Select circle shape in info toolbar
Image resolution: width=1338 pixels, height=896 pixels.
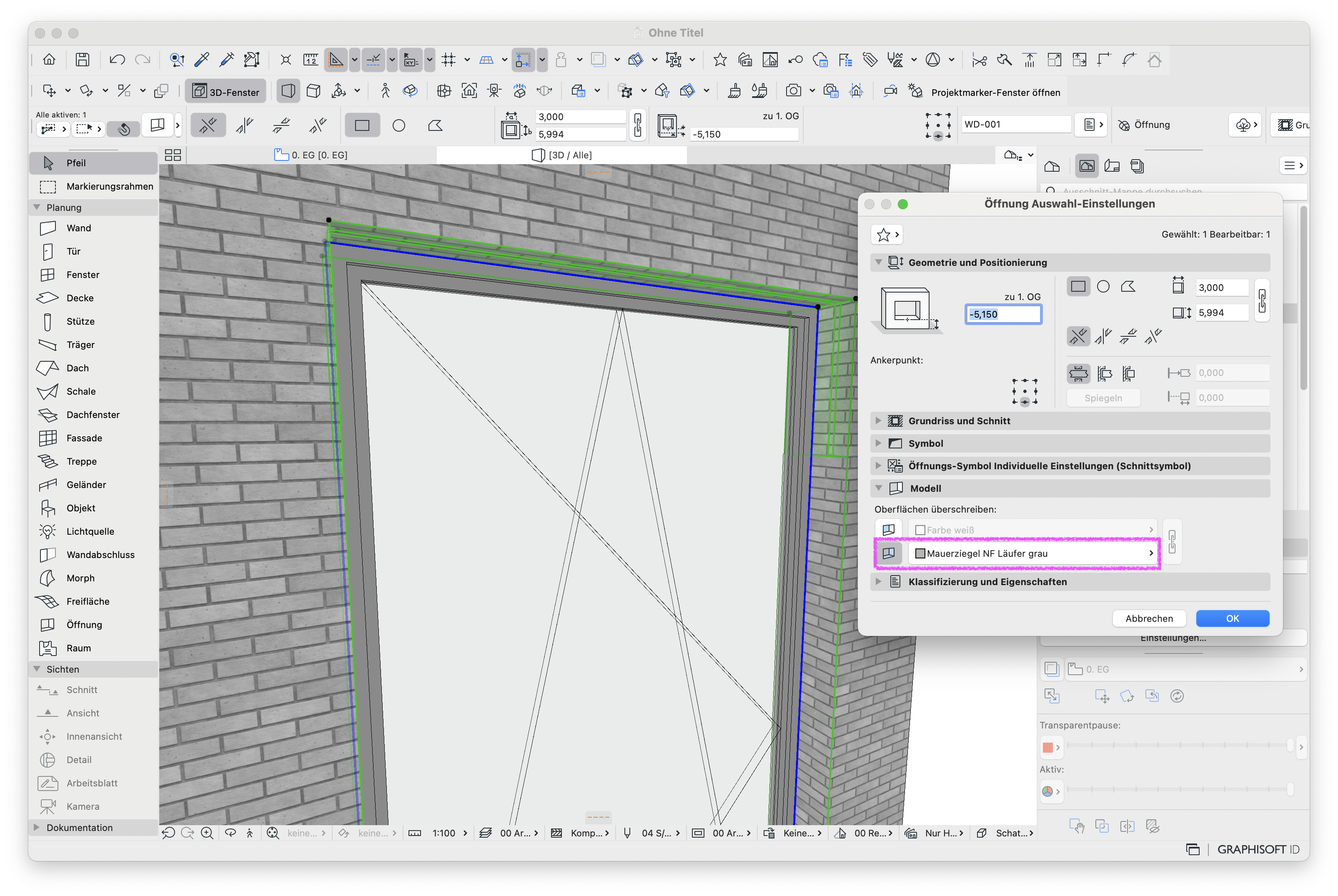(399, 126)
